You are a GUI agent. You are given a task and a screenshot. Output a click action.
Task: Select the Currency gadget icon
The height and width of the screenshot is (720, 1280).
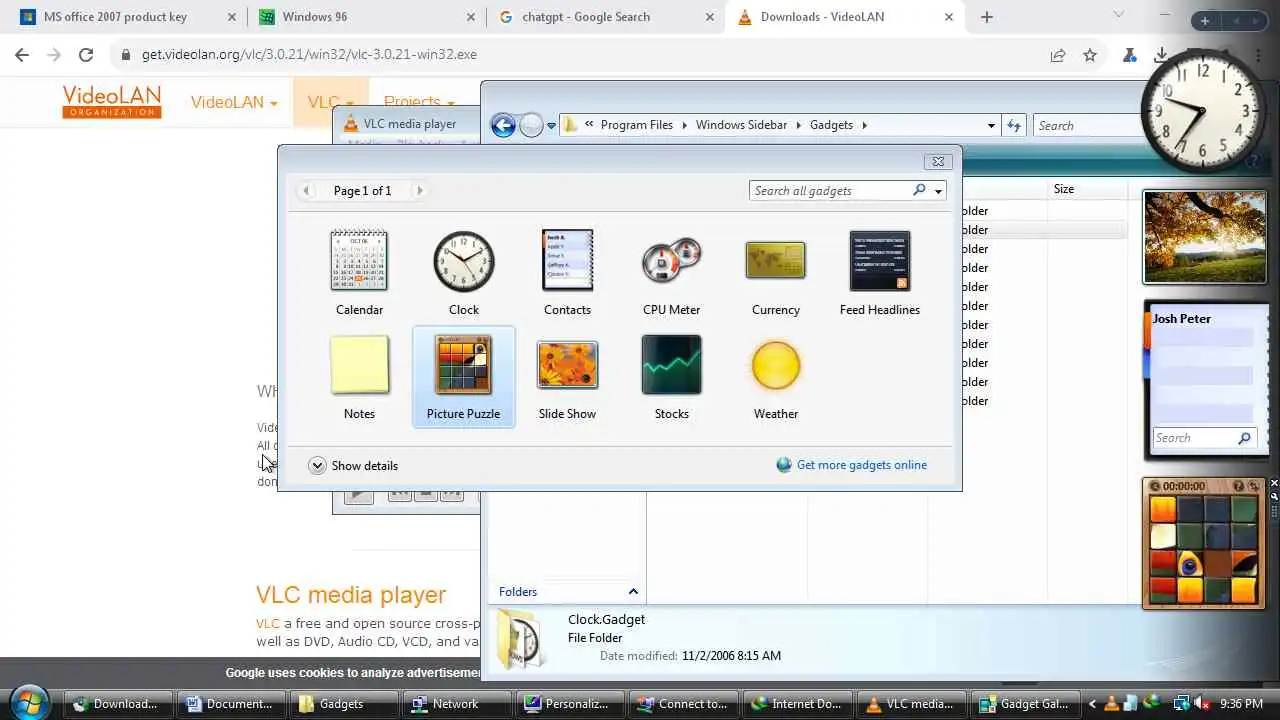click(775, 262)
